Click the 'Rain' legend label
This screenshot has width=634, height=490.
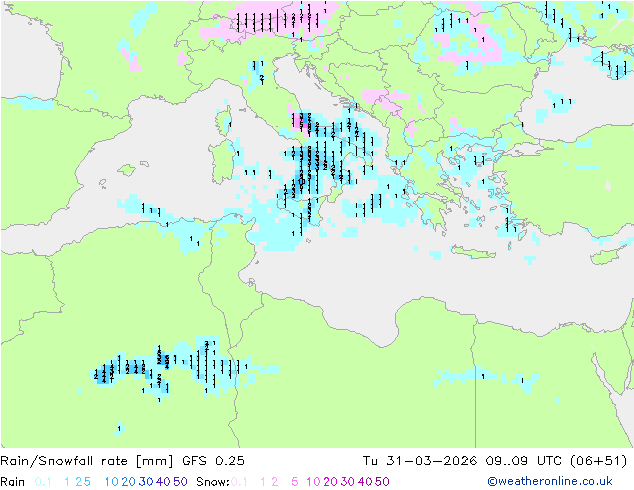click(13, 482)
